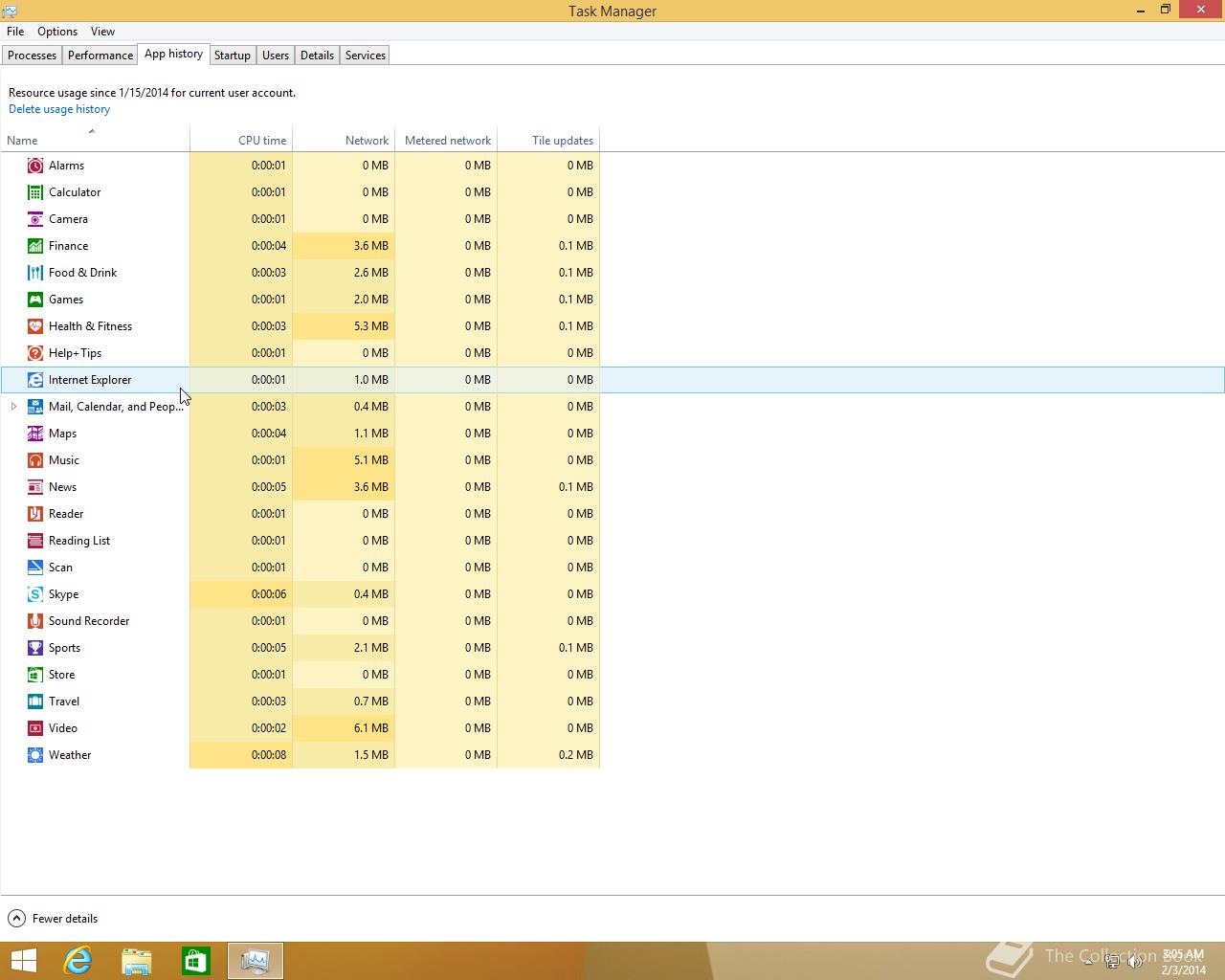Click the Travel app icon
Viewport: 1225px width, 980px height.
point(35,702)
